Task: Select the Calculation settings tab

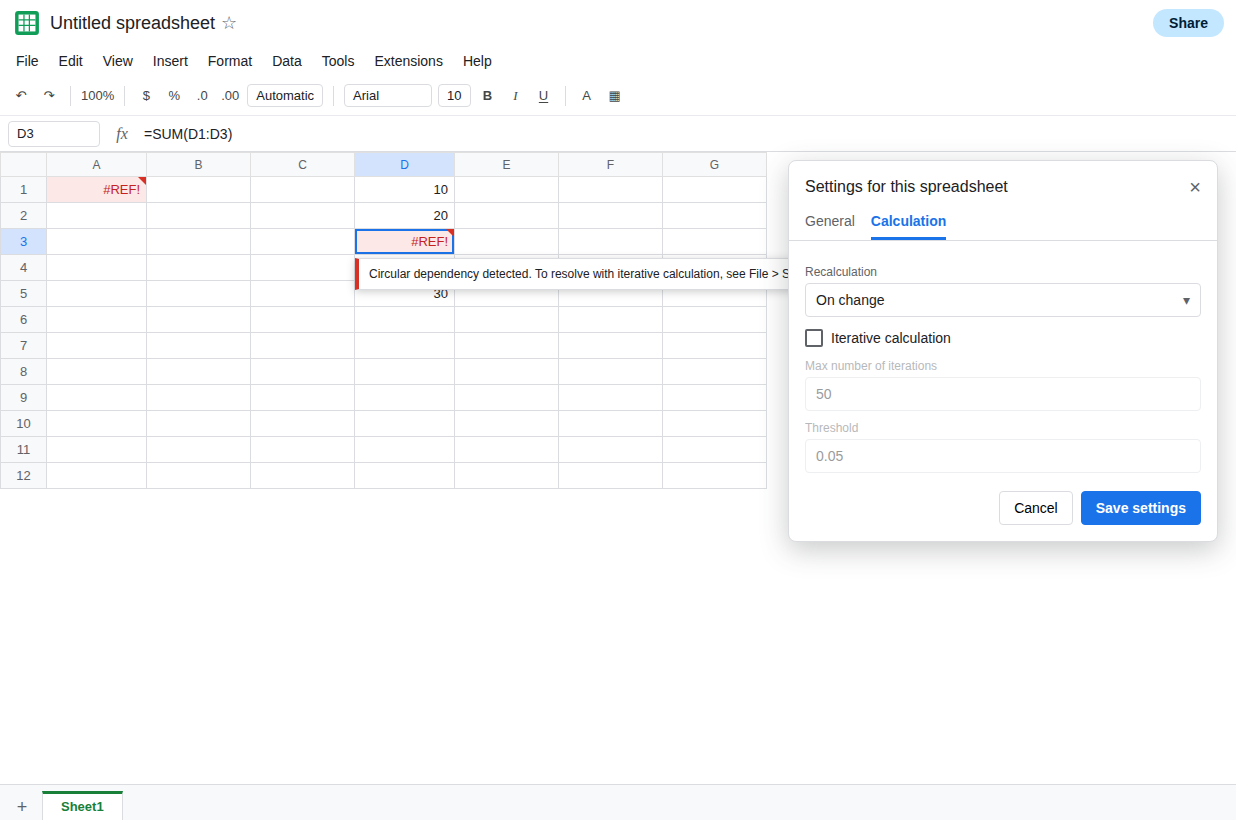Action: (x=908, y=221)
